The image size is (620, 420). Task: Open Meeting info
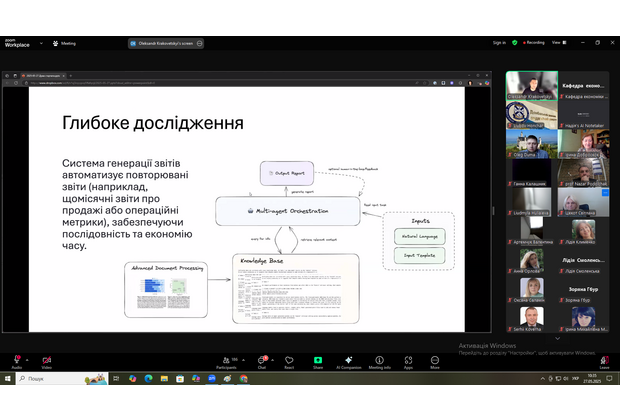[x=380, y=360]
